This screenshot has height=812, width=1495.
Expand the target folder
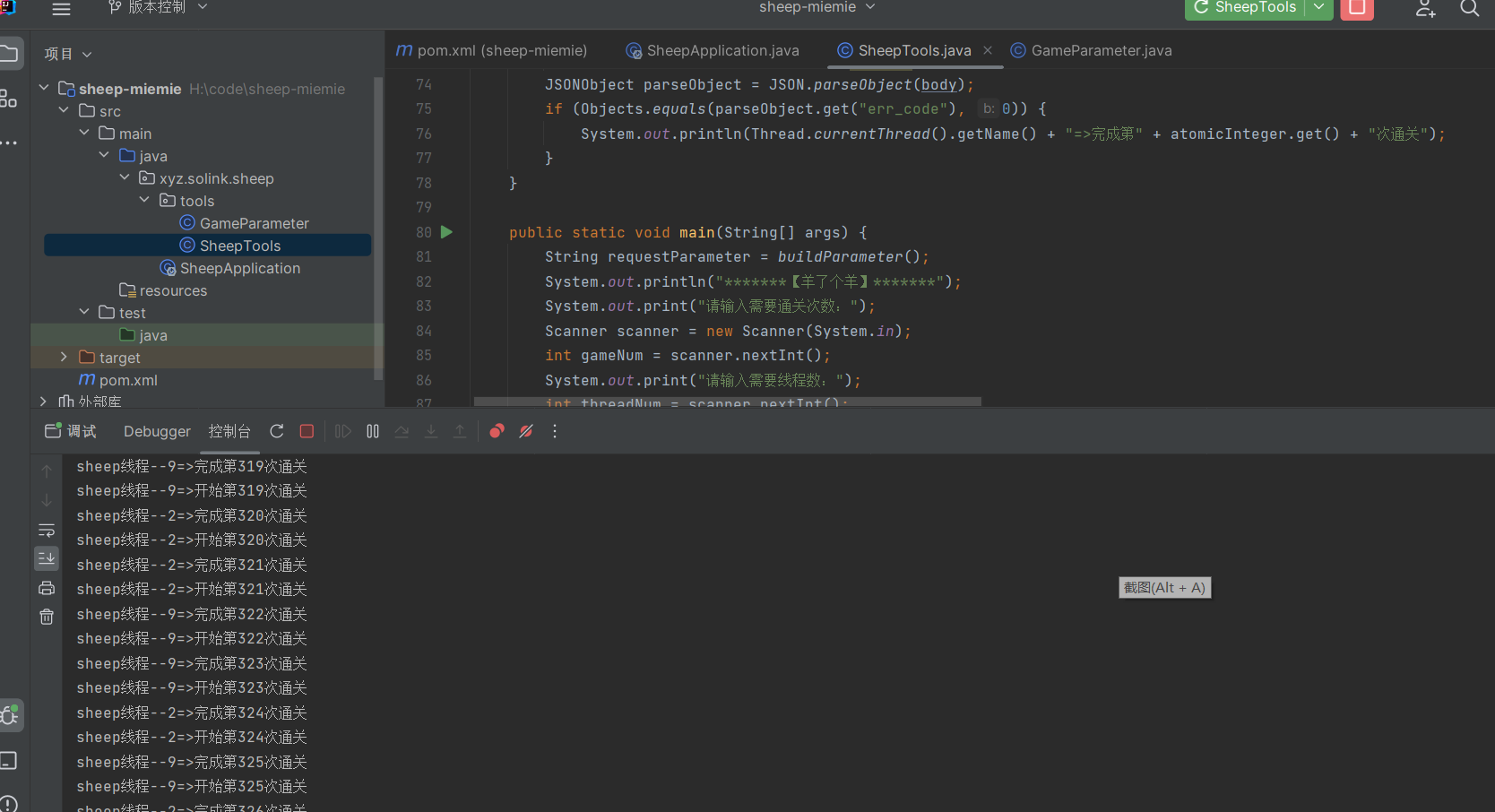coord(64,357)
